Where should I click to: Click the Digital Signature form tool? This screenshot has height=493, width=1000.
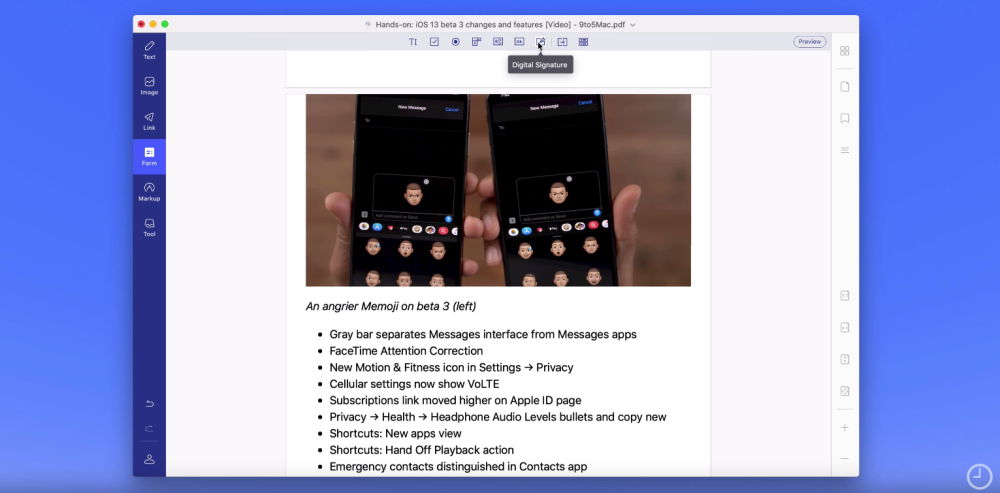click(x=541, y=42)
